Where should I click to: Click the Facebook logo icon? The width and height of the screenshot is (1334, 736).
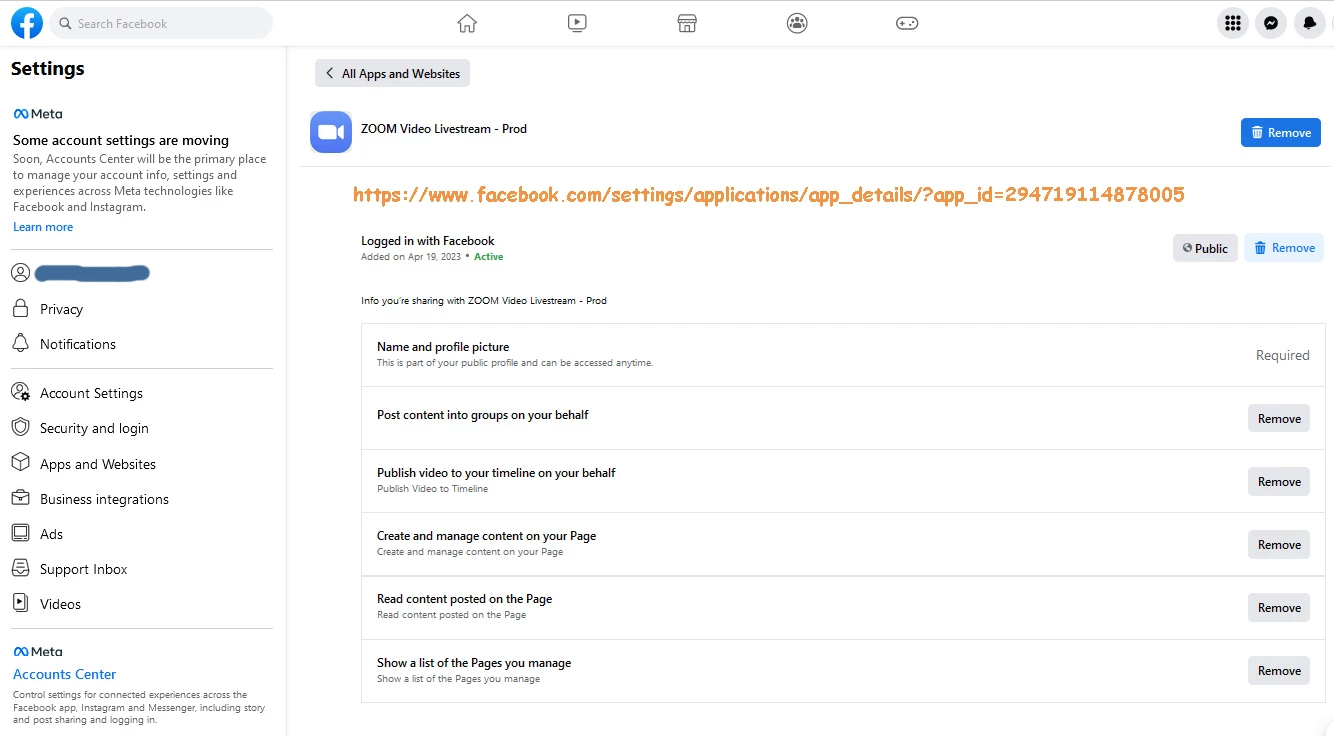(x=27, y=23)
